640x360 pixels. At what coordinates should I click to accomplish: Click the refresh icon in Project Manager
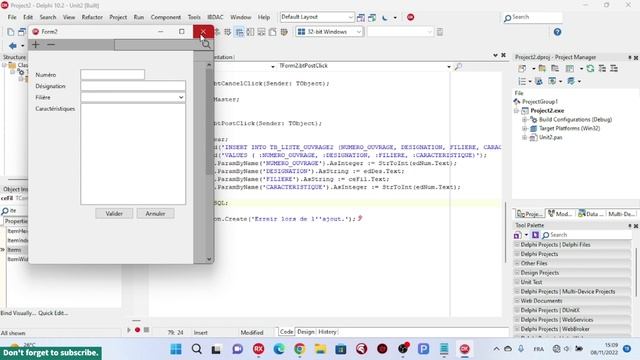tap(590, 69)
